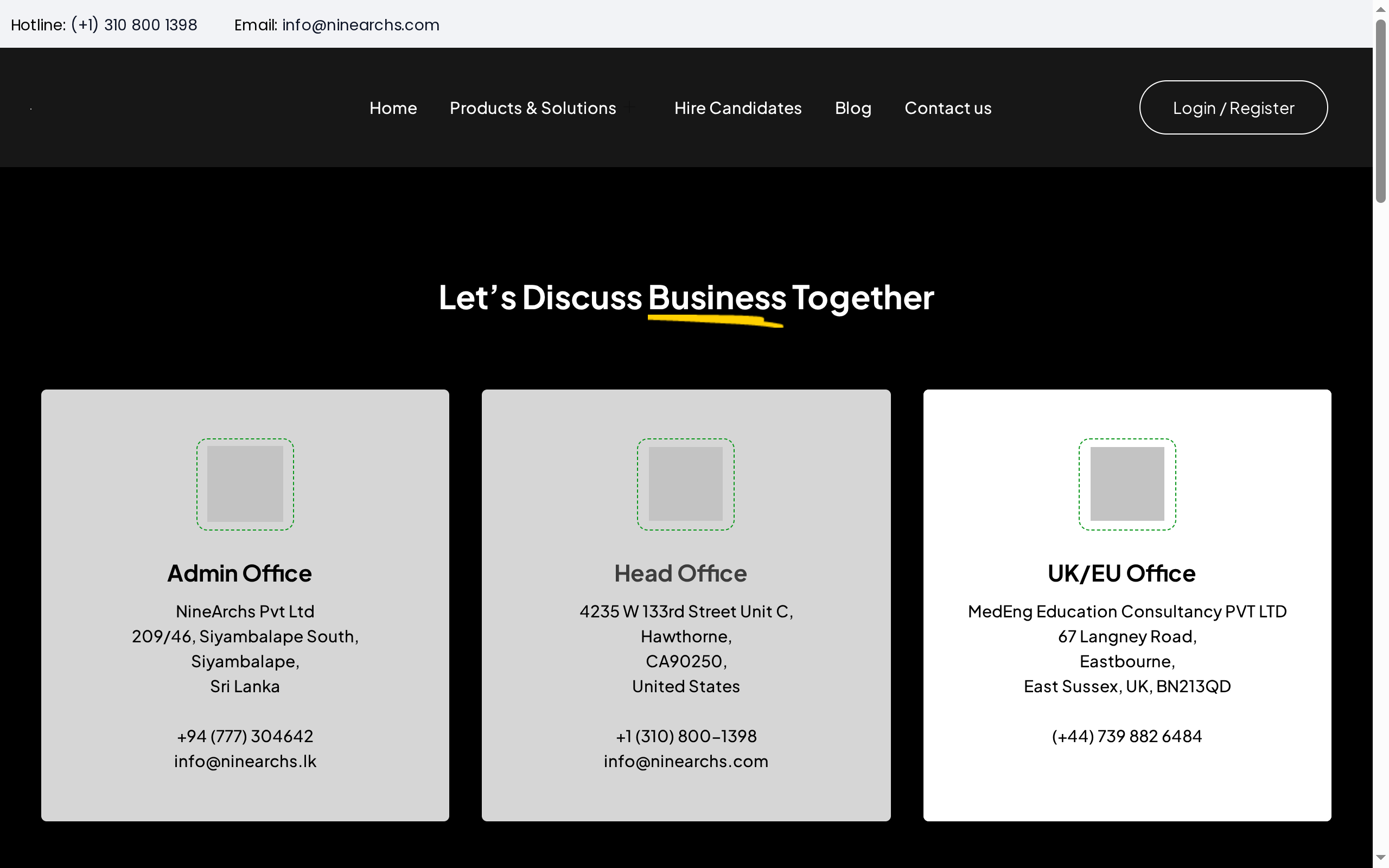
Task: Go to the Home menu item
Action: (393, 108)
